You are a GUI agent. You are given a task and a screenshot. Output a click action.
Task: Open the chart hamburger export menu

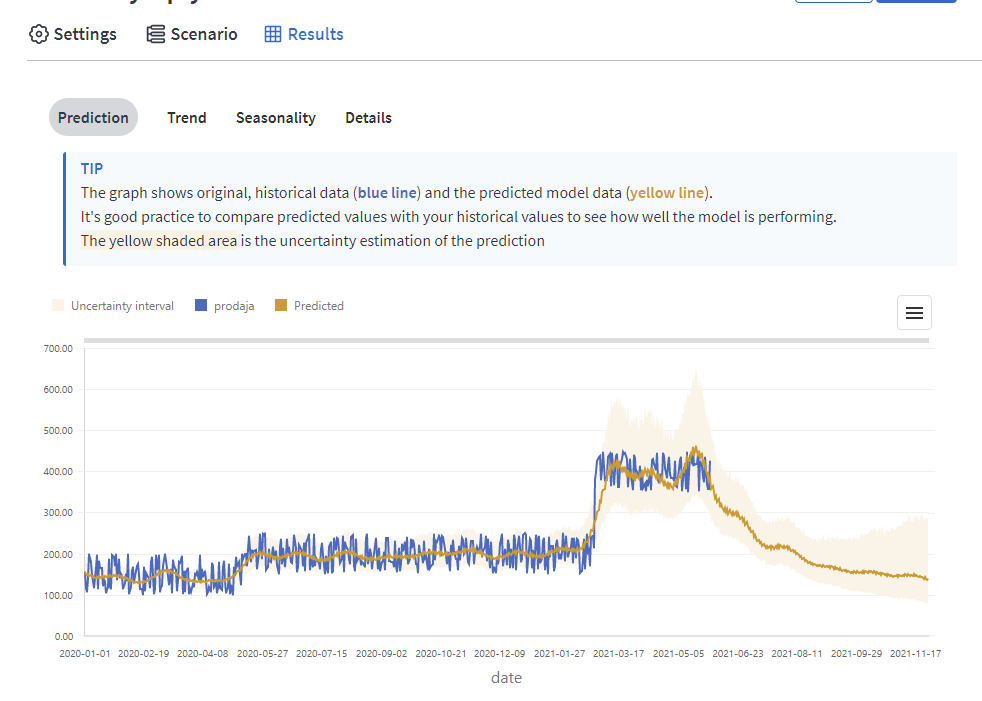(x=914, y=312)
